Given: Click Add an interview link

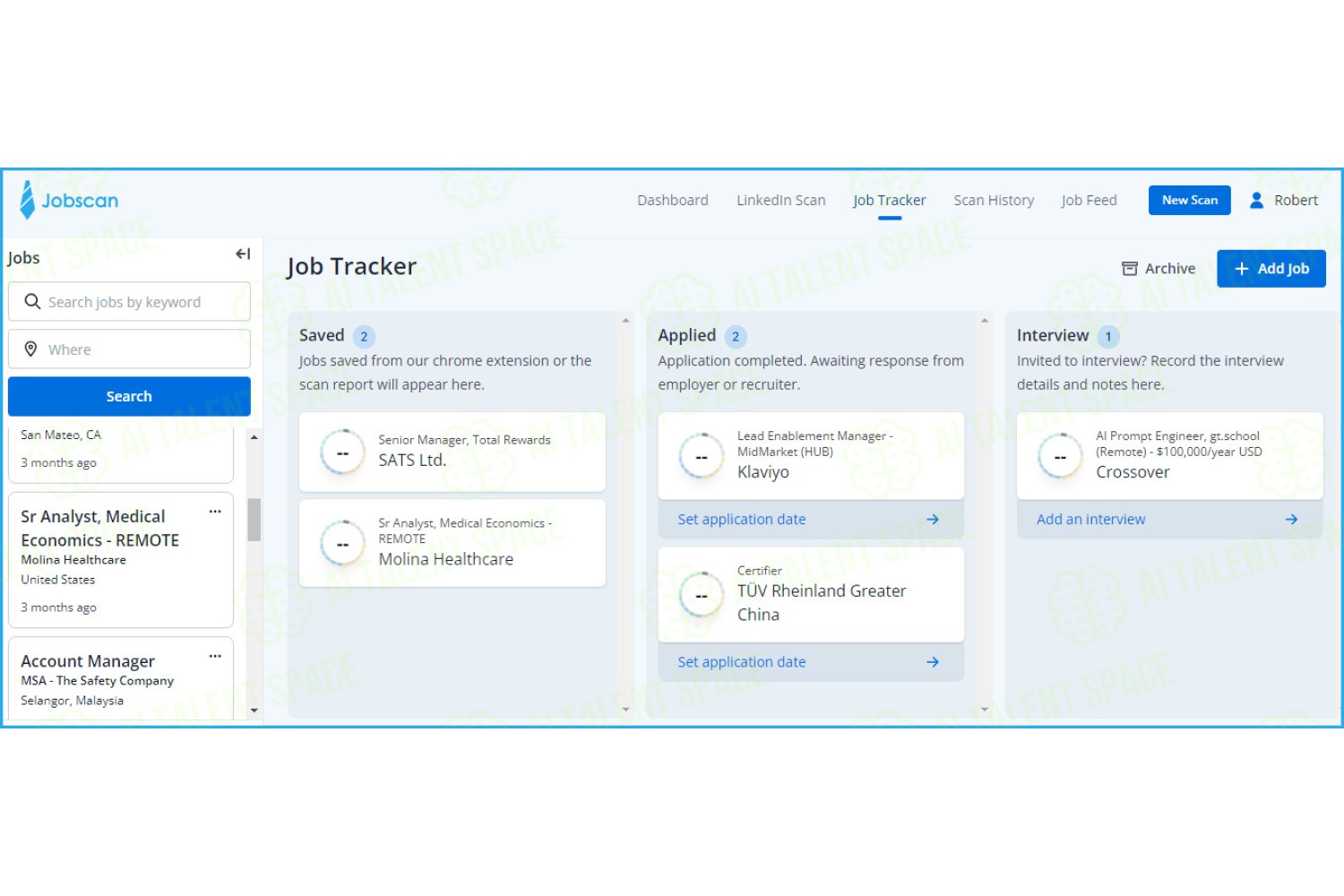Looking at the screenshot, I should [1090, 520].
